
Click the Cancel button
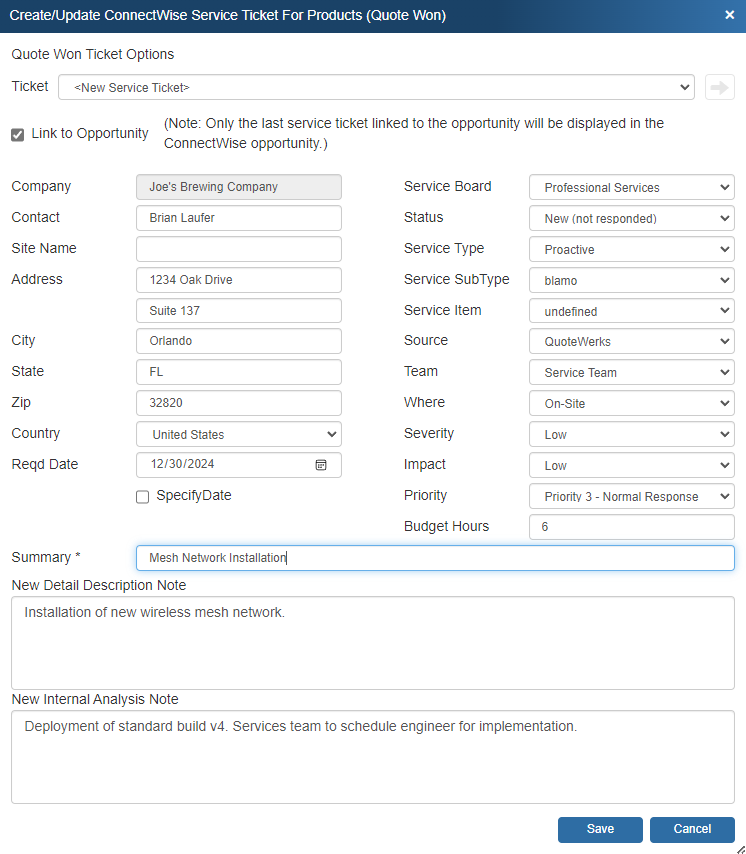pyautogui.click(x=692, y=829)
